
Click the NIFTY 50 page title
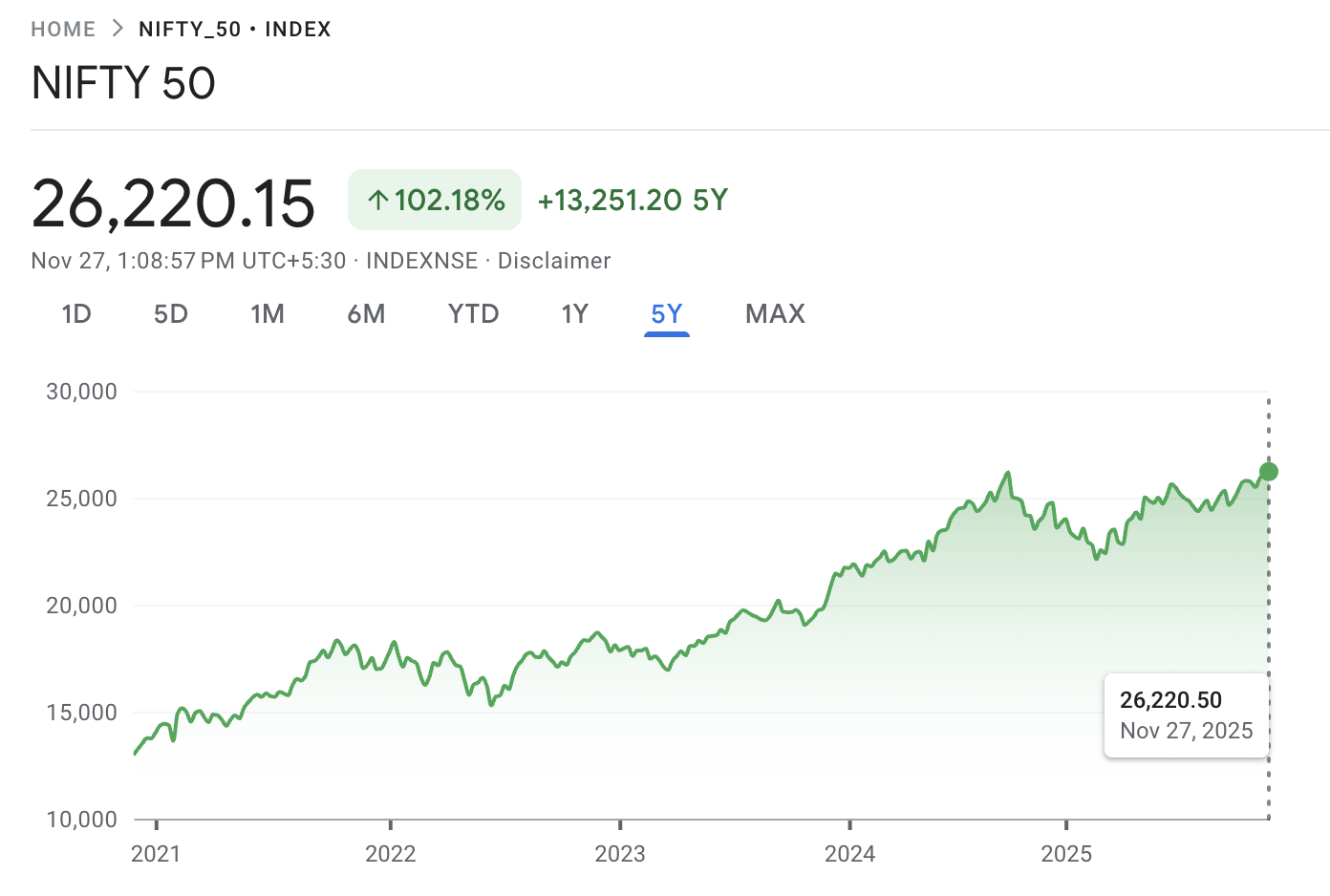(x=123, y=84)
